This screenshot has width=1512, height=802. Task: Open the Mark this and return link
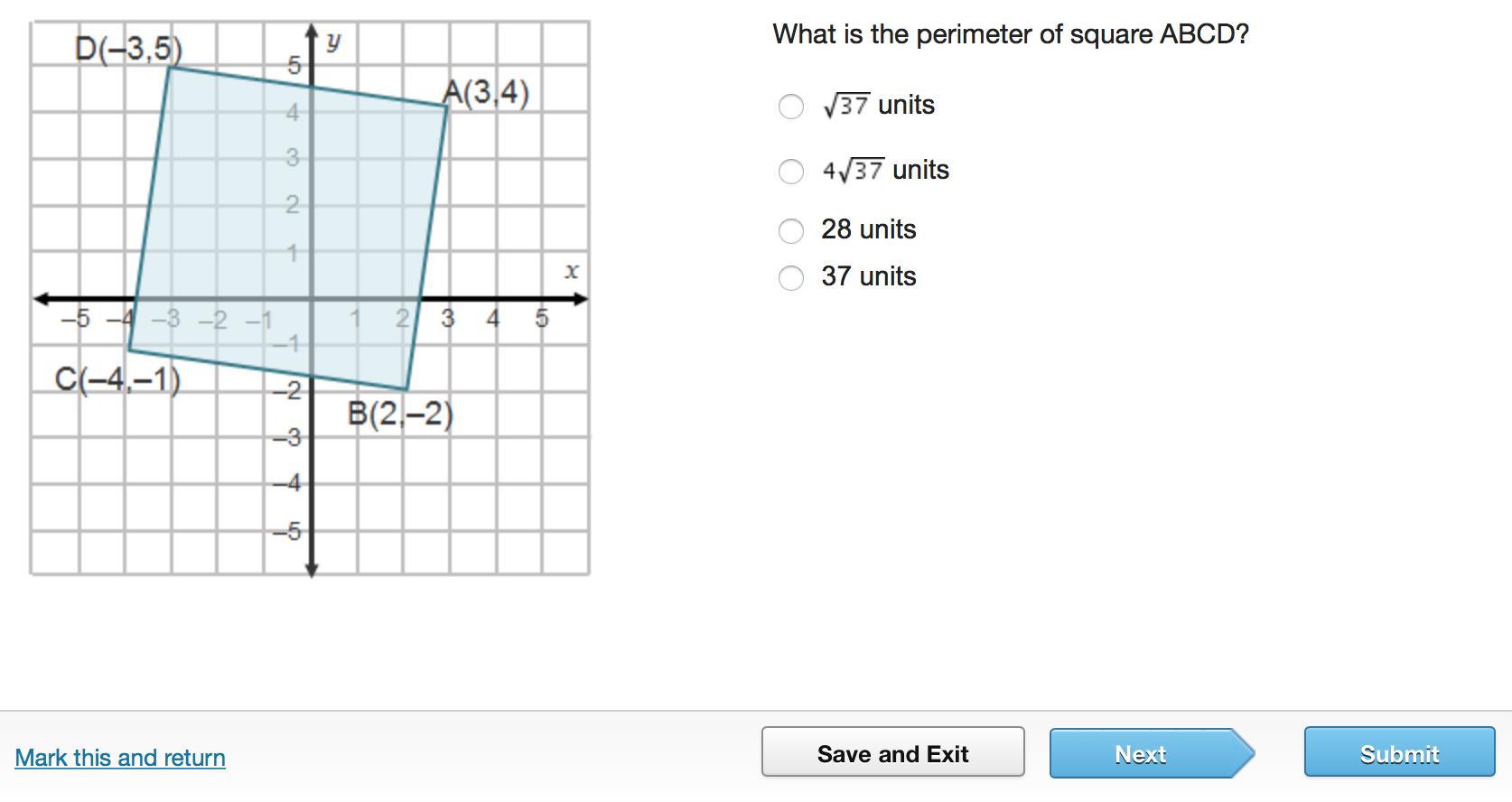[120, 758]
